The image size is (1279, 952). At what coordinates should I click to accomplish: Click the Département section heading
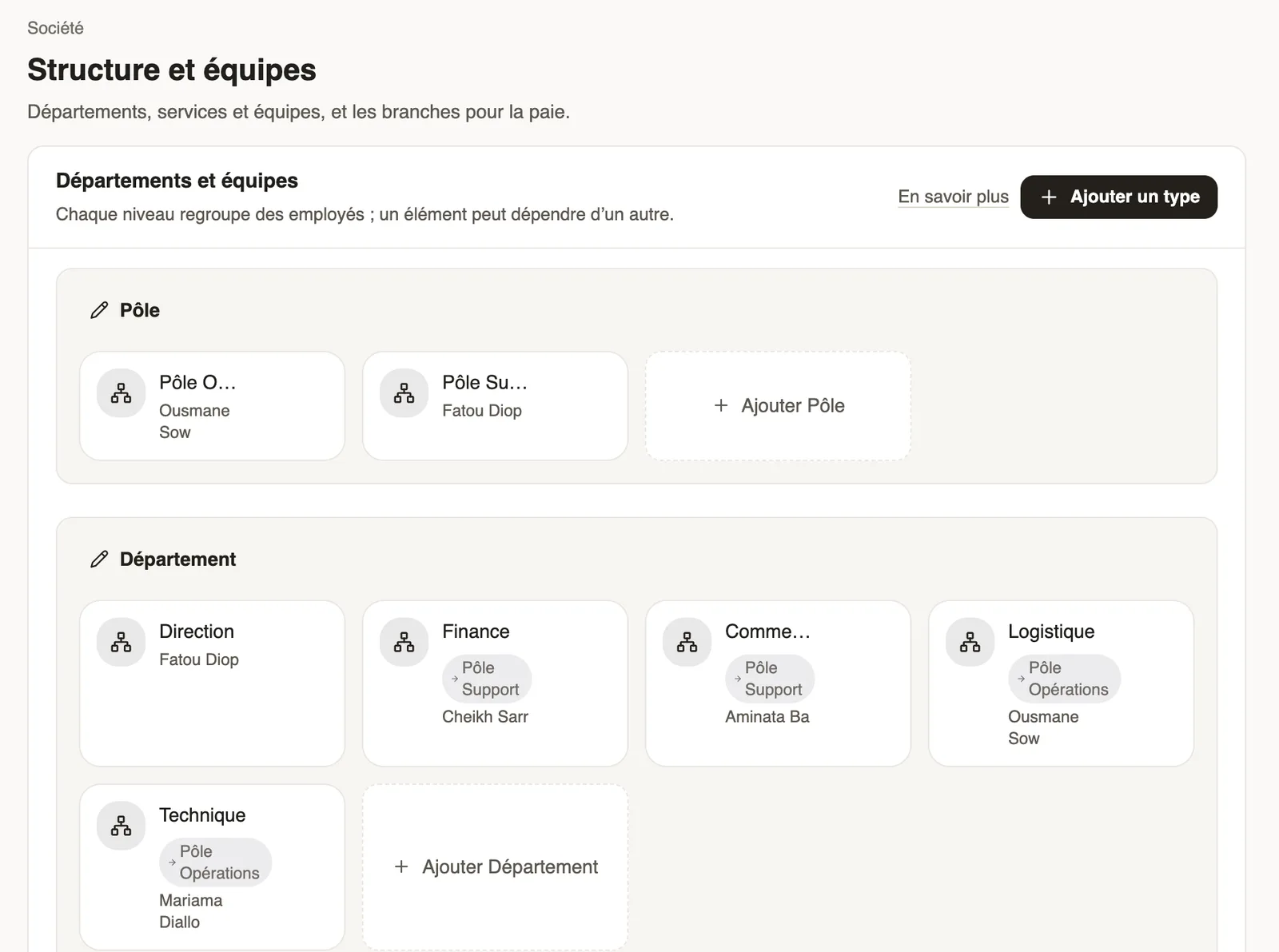tap(177, 559)
